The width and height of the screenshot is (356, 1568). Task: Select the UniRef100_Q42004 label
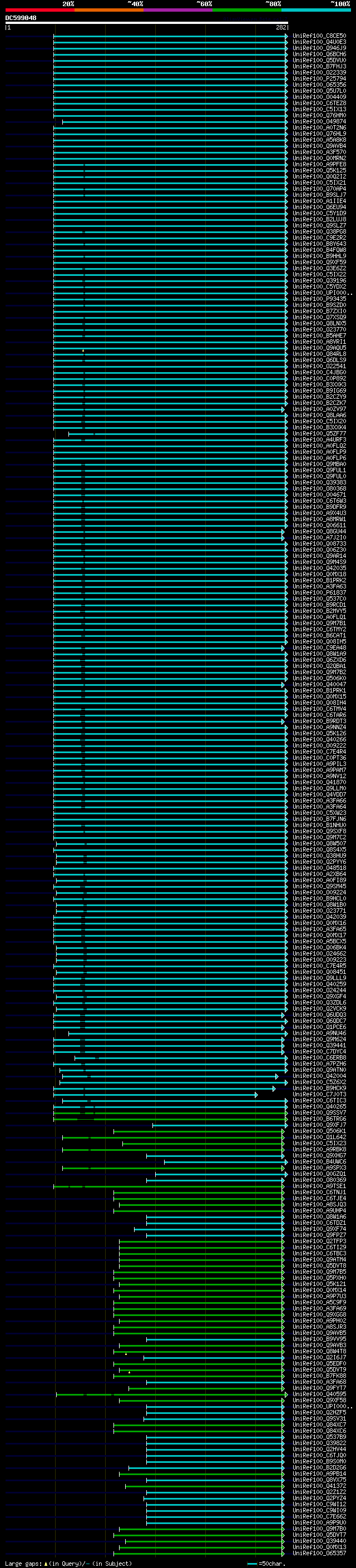click(319, 1076)
